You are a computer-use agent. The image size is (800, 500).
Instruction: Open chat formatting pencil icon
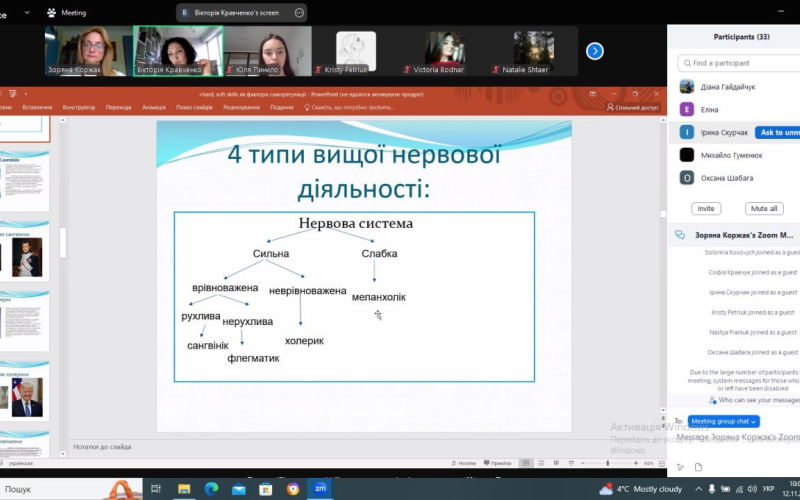coord(680,467)
